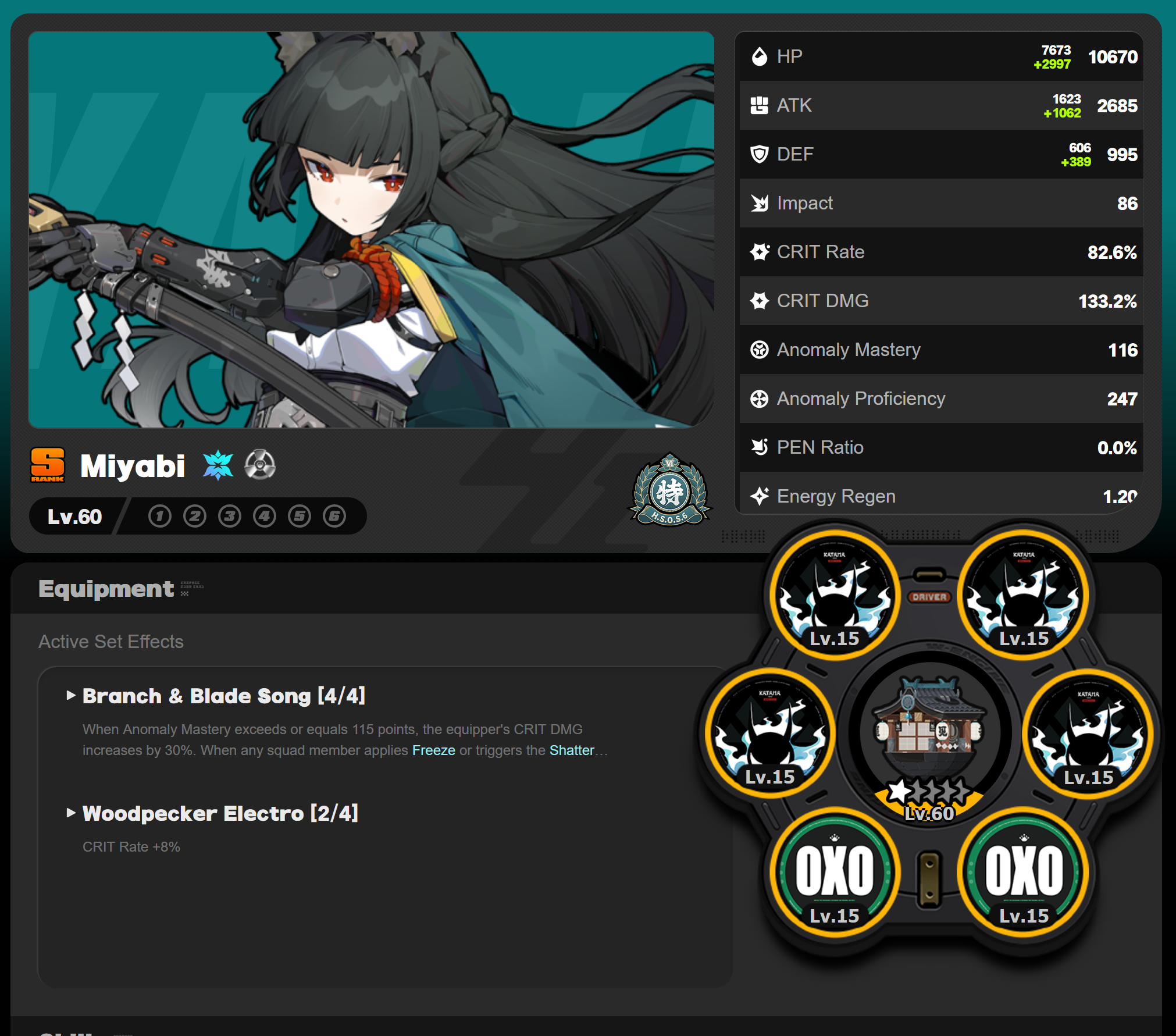Click the Ice attribute icon beside Miyabi
The width and height of the screenshot is (1176, 1036).
pyautogui.click(x=218, y=465)
